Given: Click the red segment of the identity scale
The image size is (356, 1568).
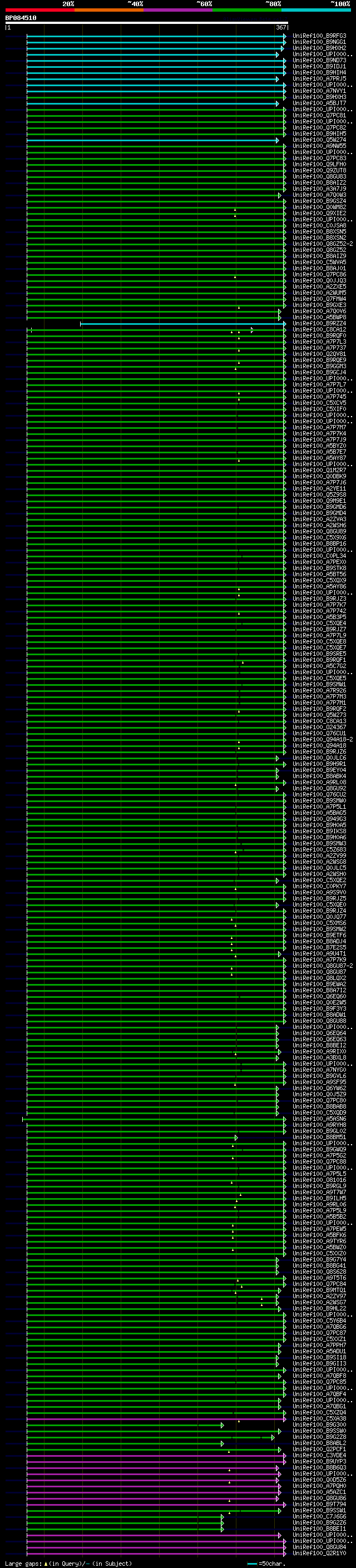Looking at the screenshot, I should tap(39, 10).
